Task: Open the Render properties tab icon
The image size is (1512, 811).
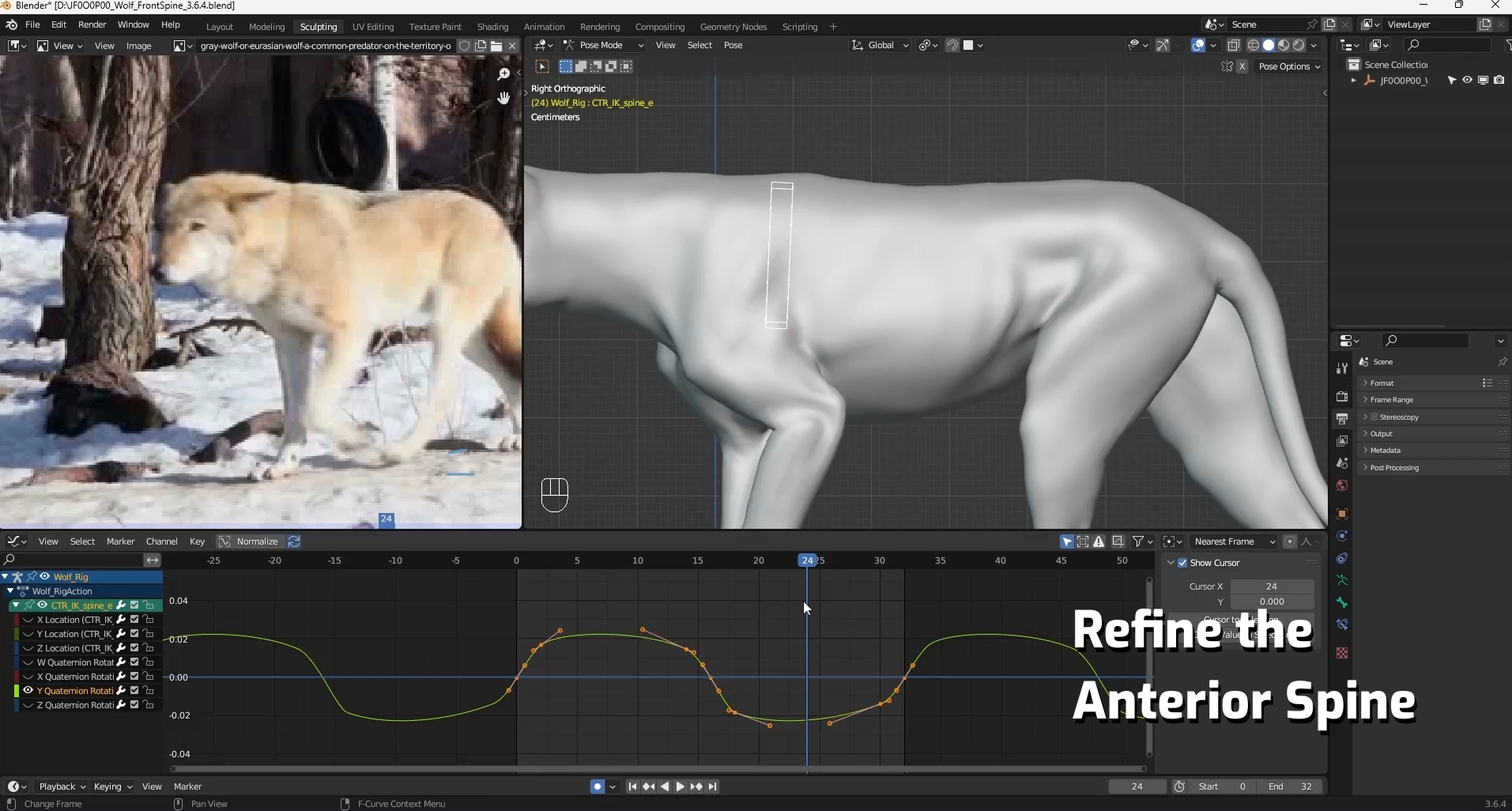Action: (x=1341, y=397)
